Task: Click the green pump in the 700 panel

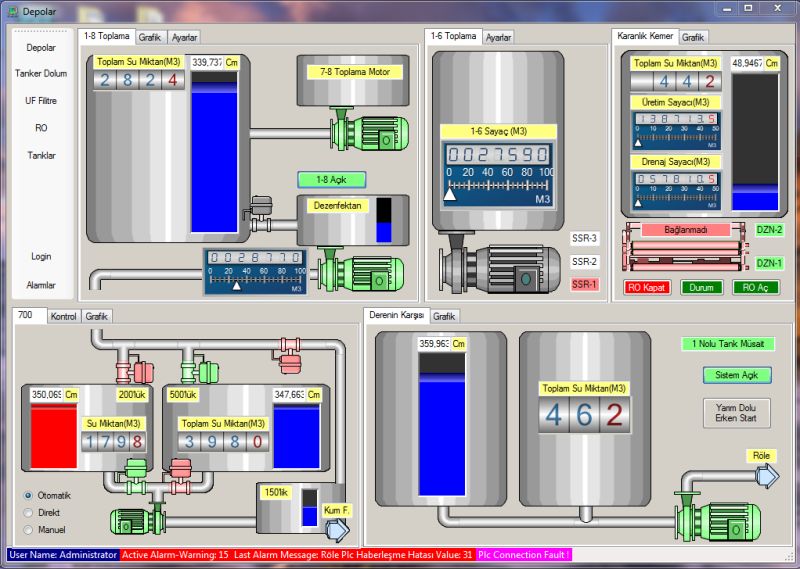Action: tap(142, 516)
